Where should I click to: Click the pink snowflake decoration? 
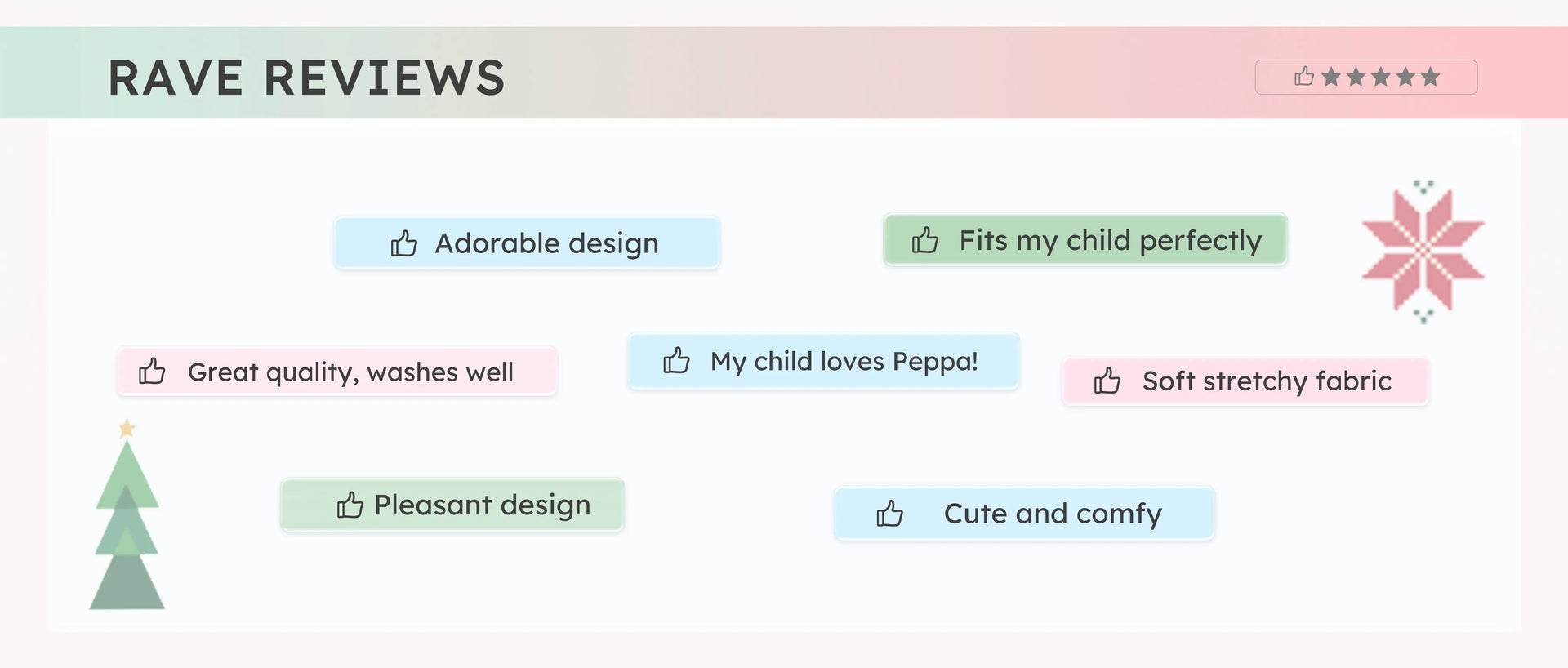pos(1423,250)
